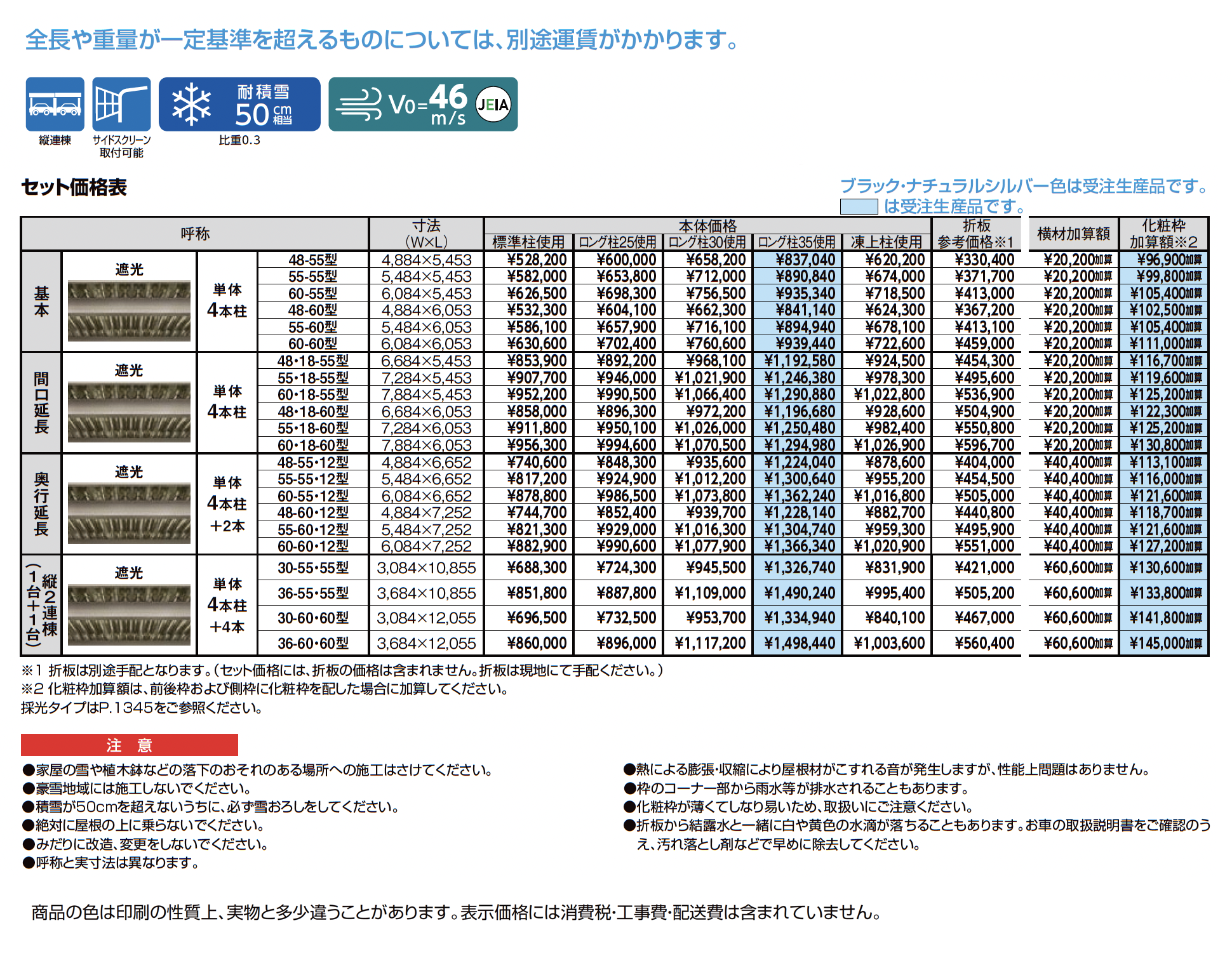Click the JEIA circular logo
The width and height of the screenshot is (1232, 956).
pos(493,104)
